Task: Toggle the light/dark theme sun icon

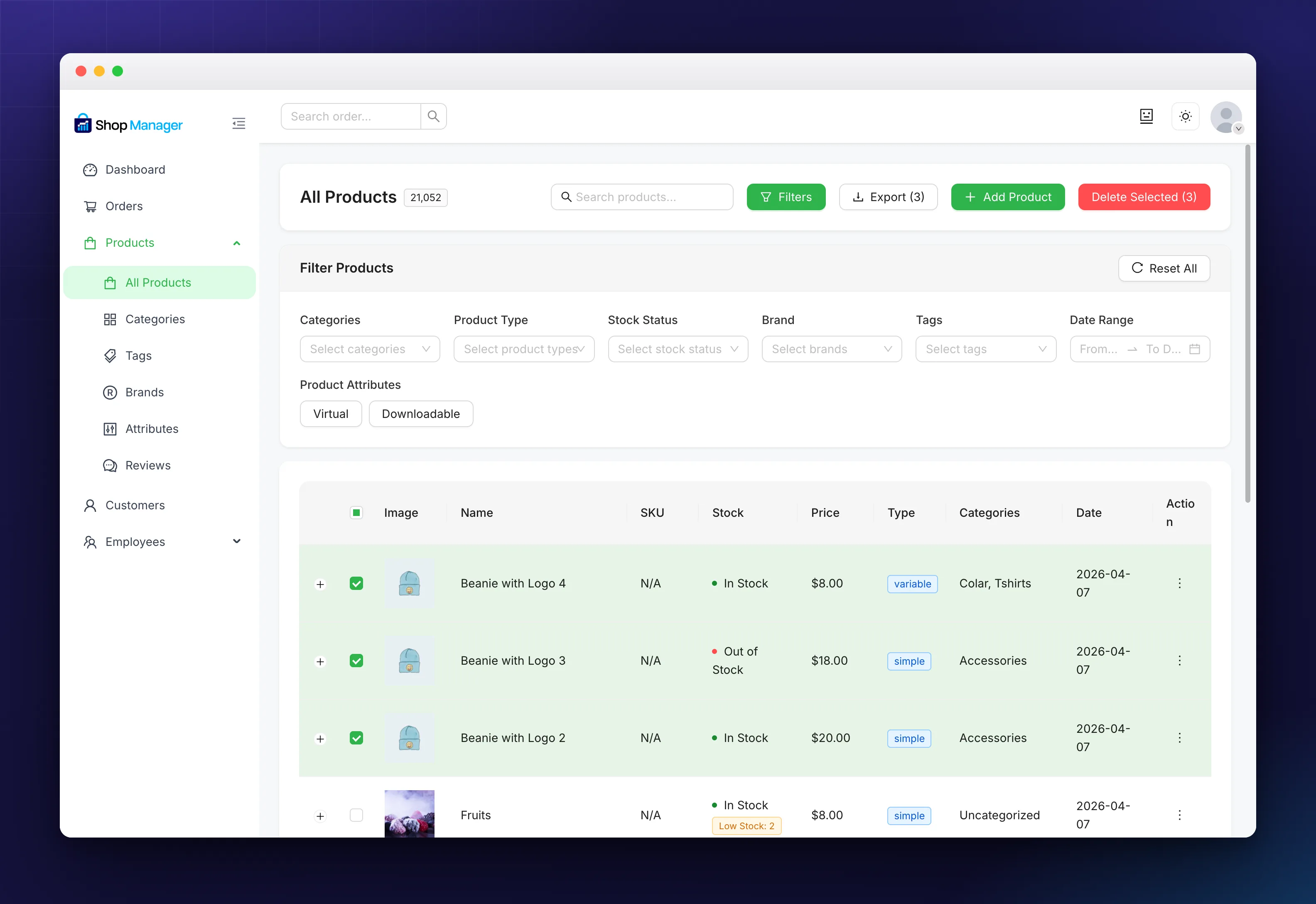Action: tap(1185, 116)
